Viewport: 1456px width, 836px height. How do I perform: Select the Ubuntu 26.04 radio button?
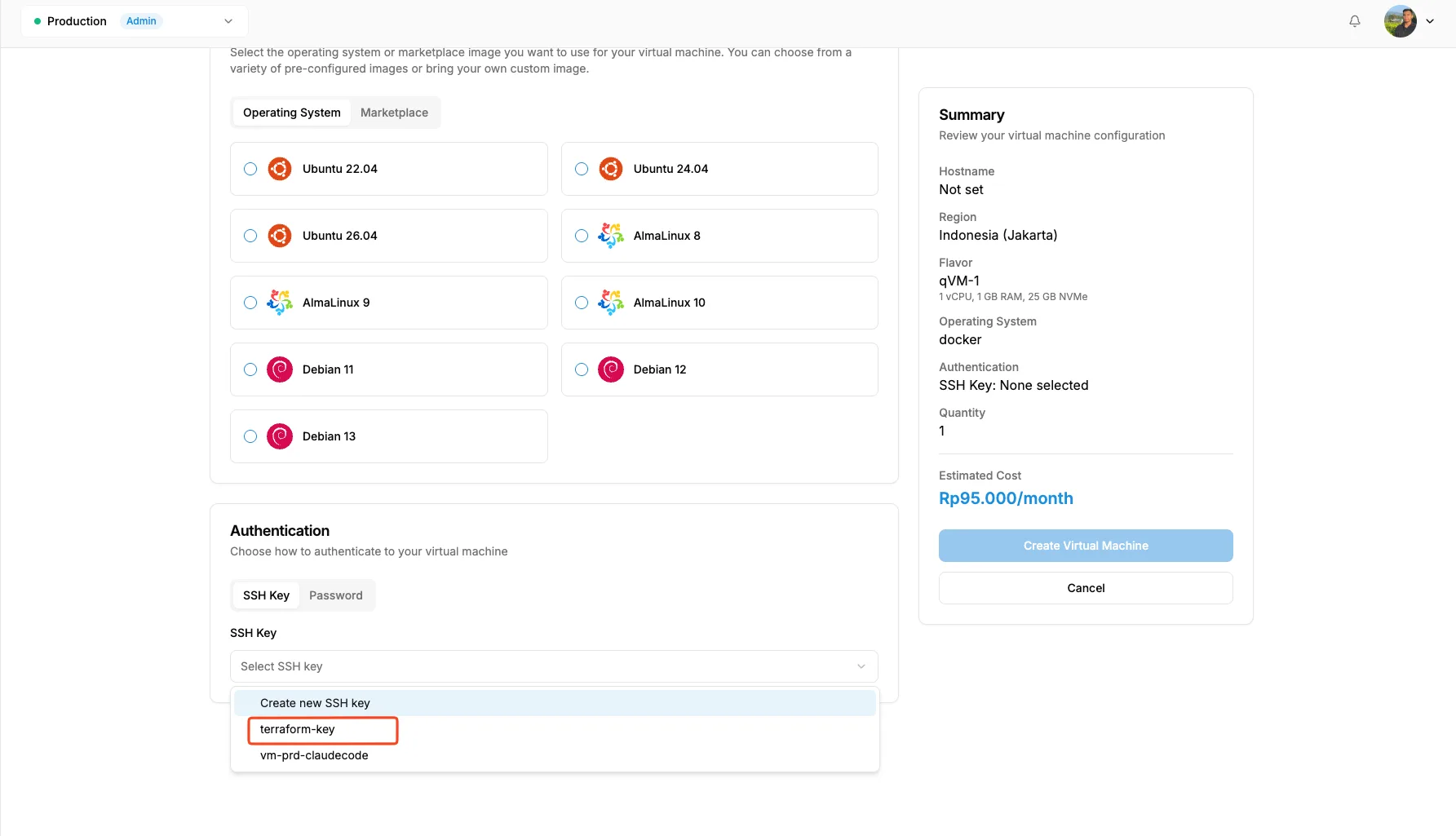click(x=250, y=236)
